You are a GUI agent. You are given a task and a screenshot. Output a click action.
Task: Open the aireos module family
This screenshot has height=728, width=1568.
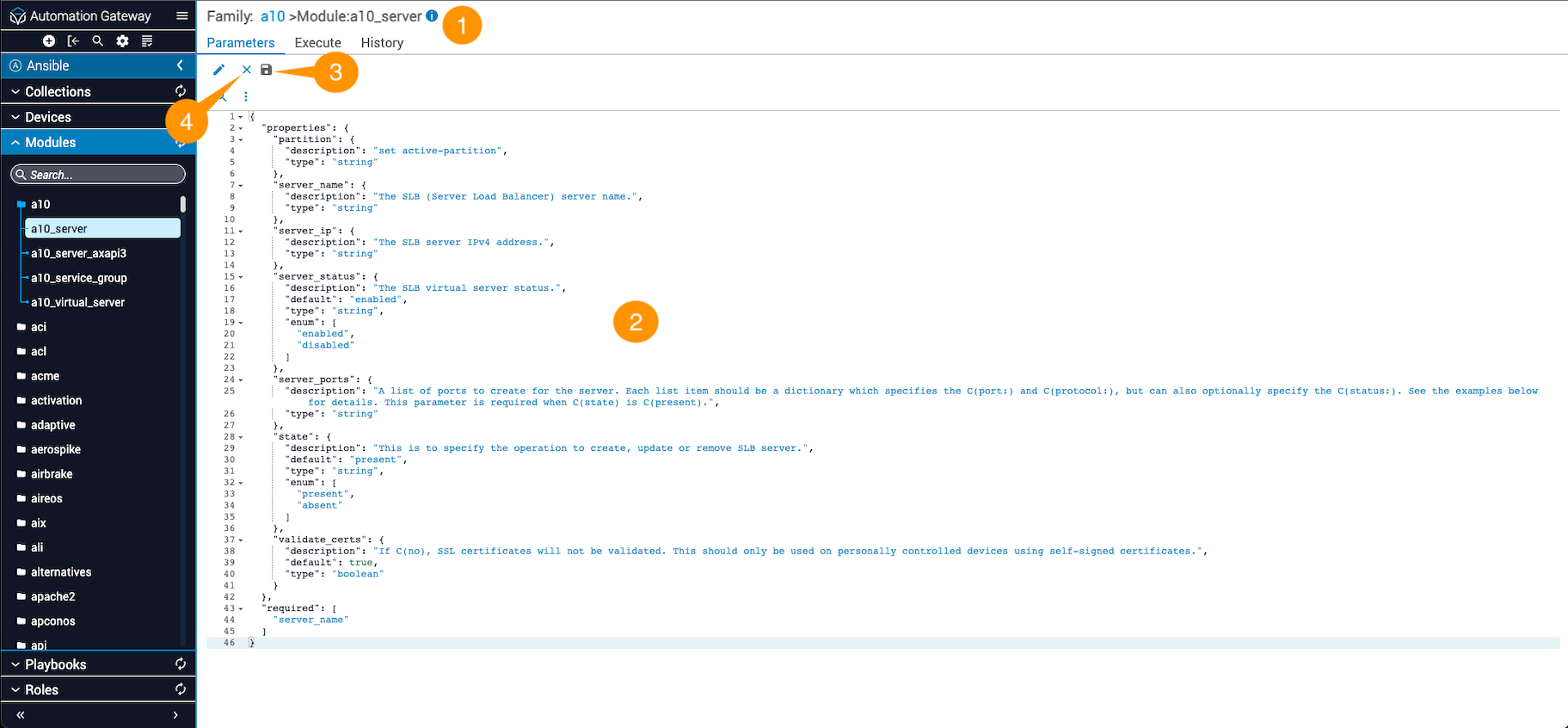(x=46, y=498)
